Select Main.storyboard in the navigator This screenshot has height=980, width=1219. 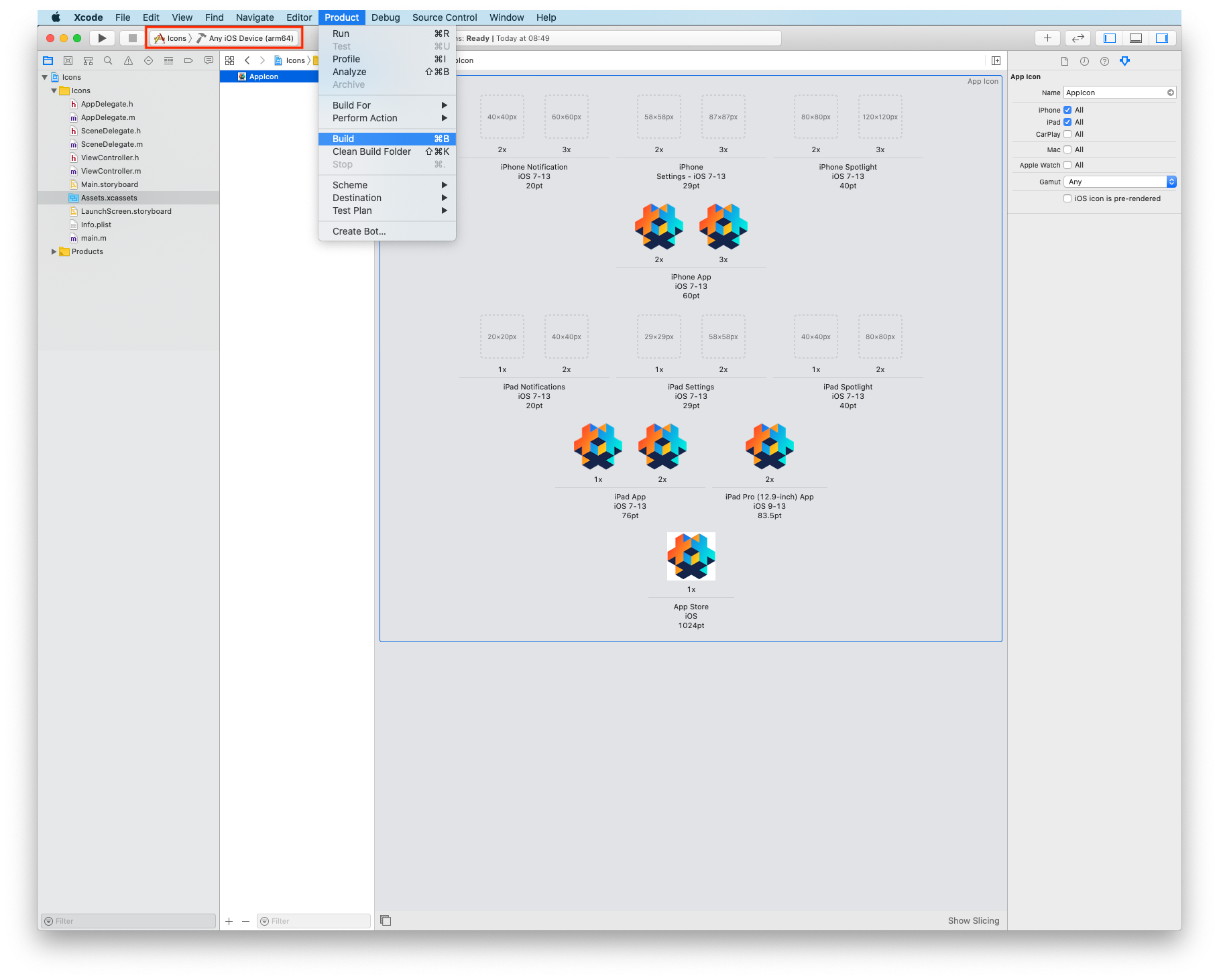[109, 184]
